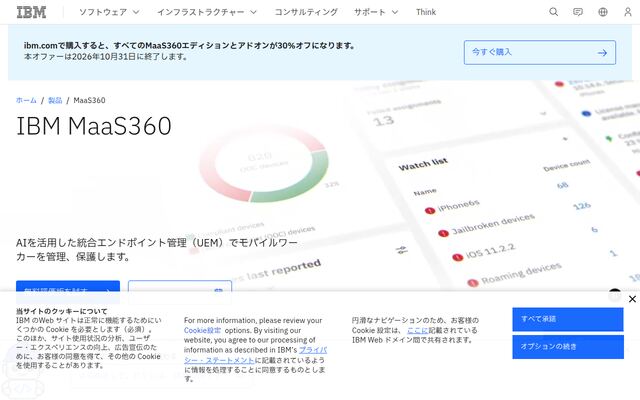Expand the サポート menu
The width and height of the screenshot is (640, 400).
[x=376, y=12]
